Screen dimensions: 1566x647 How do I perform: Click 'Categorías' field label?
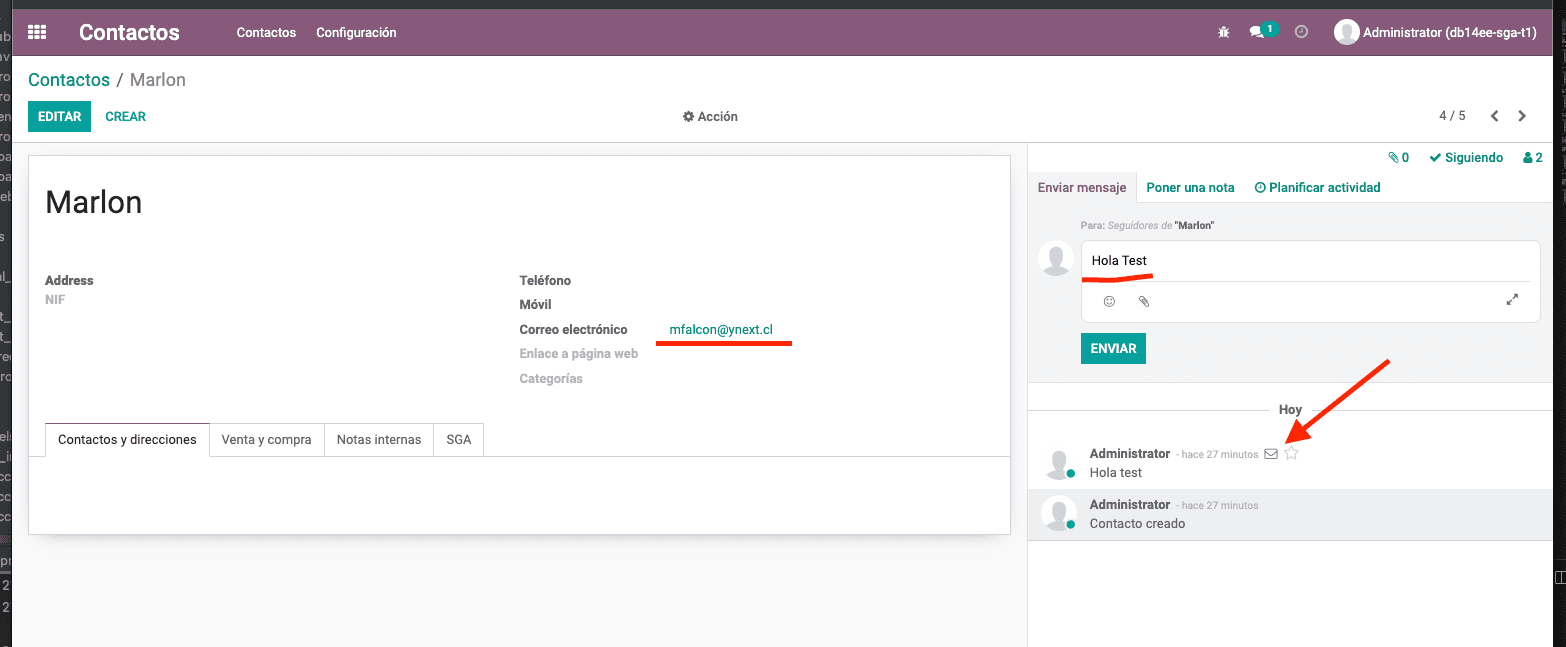(551, 379)
